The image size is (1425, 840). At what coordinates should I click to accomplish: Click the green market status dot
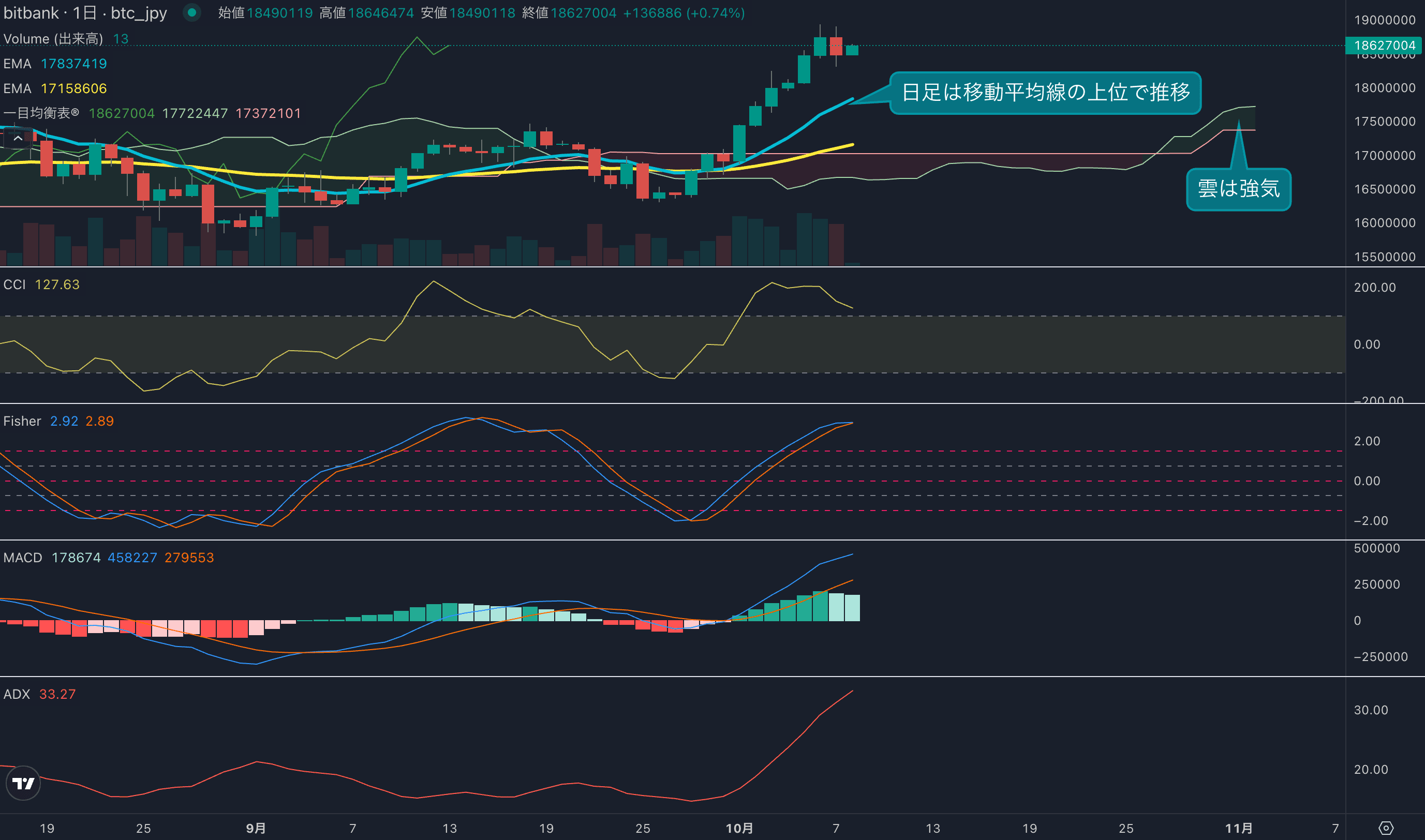point(192,12)
